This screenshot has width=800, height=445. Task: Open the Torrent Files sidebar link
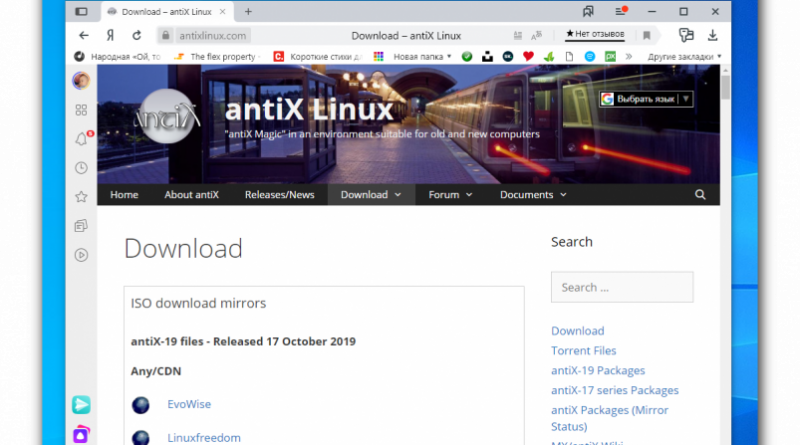click(x=583, y=351)
